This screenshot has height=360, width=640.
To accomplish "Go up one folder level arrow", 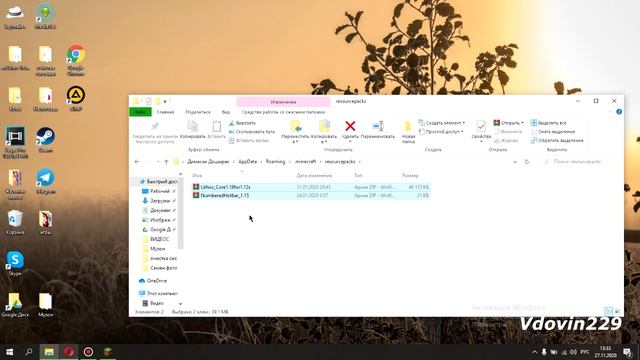I will (166, 162).
